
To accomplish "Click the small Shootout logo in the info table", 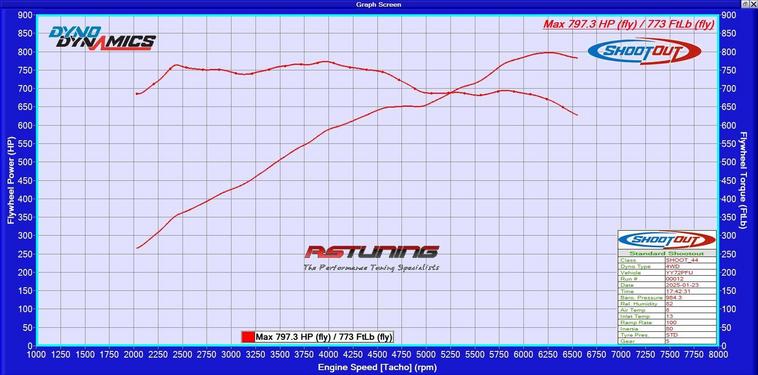I will point(667,240).
